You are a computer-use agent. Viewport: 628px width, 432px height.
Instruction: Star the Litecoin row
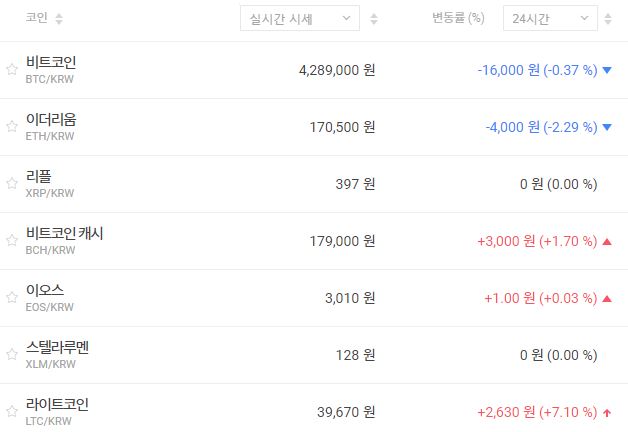click(12, 412)
